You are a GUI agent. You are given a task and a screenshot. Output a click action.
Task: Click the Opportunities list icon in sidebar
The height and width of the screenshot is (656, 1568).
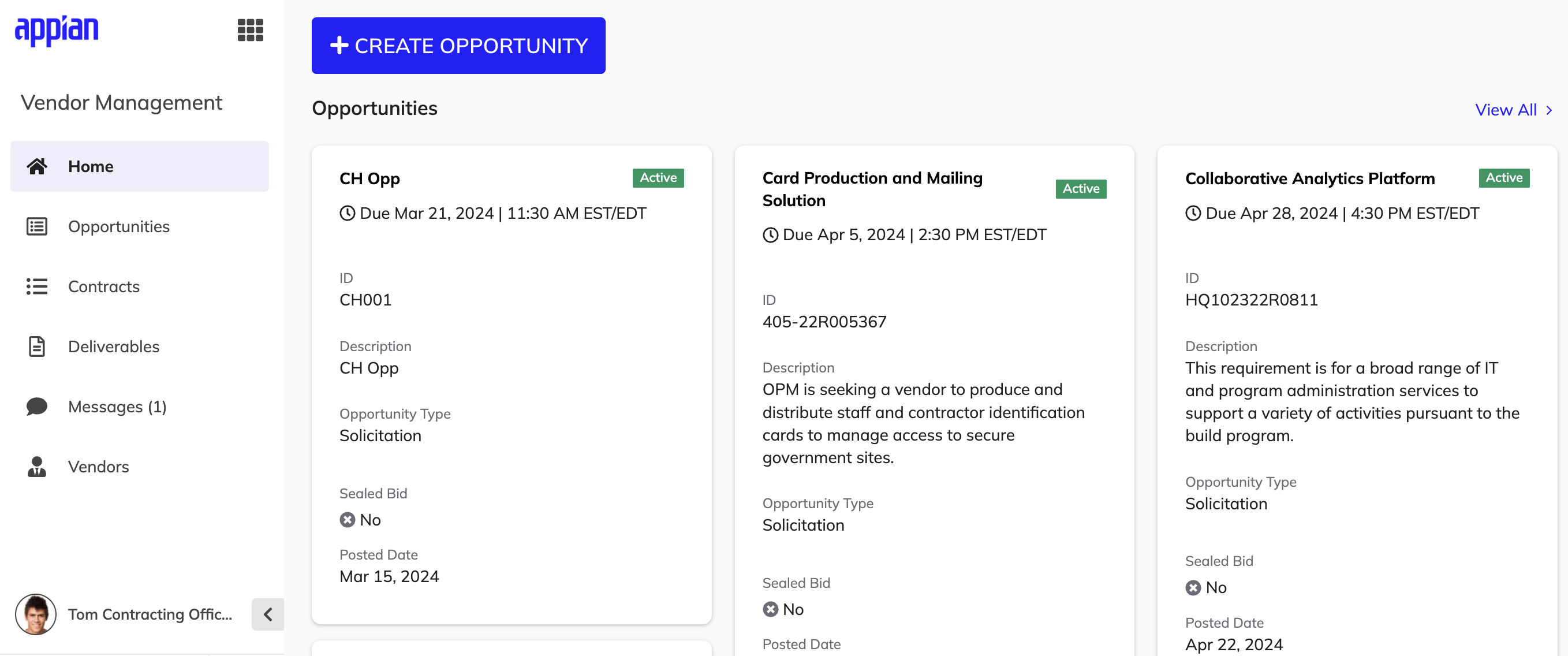(x=37, y=226)
